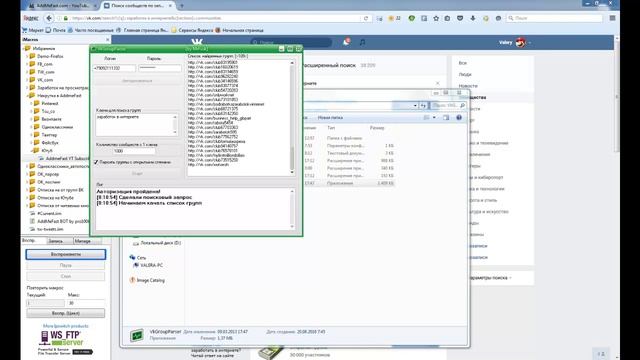Click the Explorer search box
640x360 pixels.
(x=448, y=105)
